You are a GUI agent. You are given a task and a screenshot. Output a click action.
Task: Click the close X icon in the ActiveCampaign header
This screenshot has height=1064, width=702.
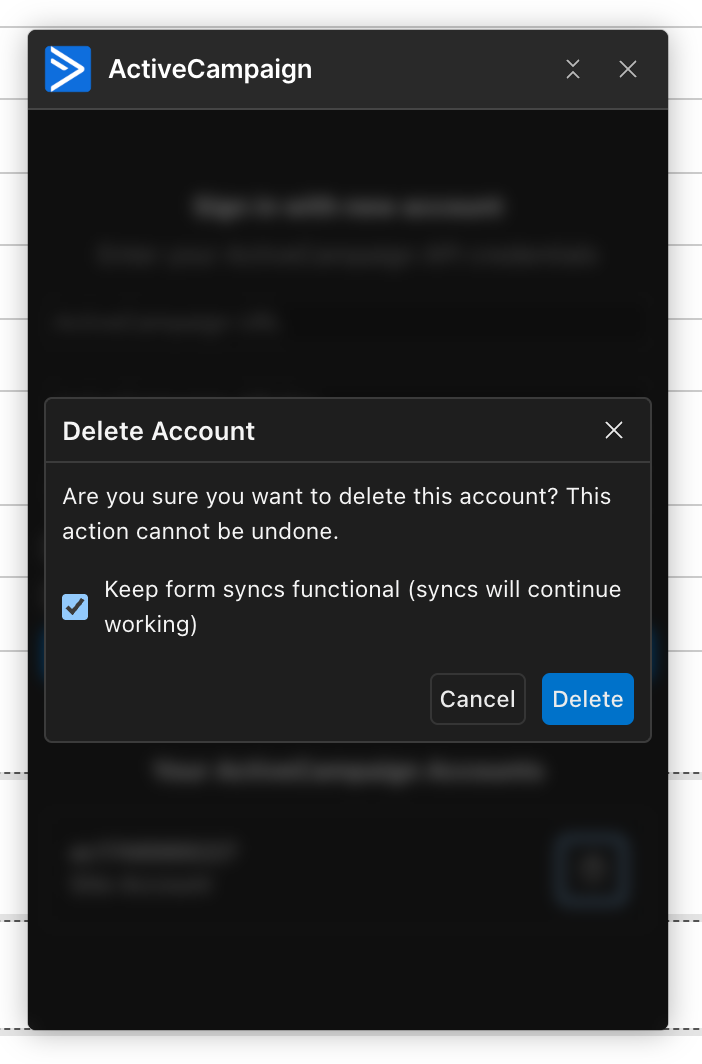coord(628,69)
